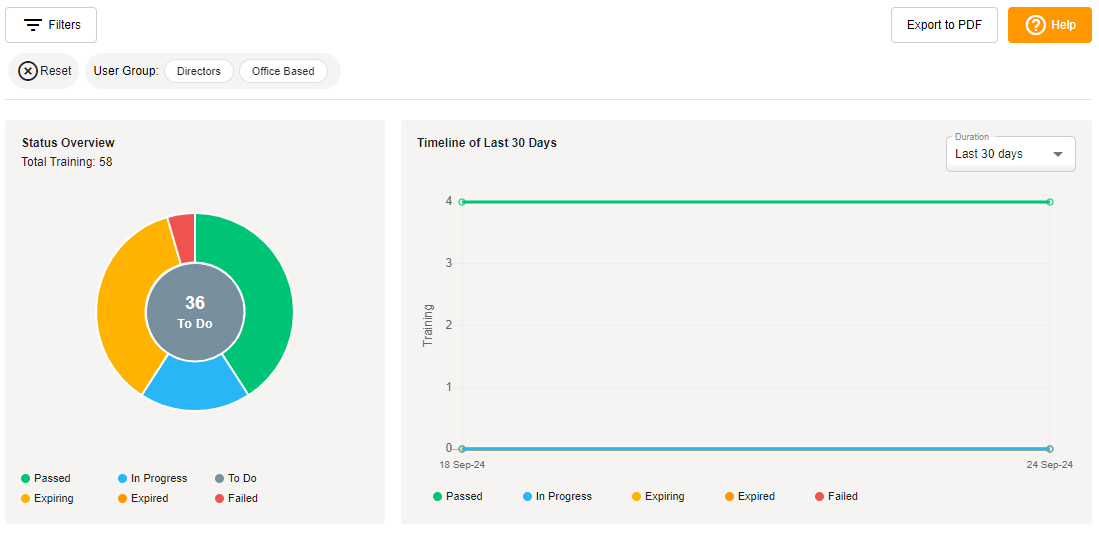The width and height of the screenshot is (1099, 533).
Task: Click the gray To Do donut center
Action: pos(195,312)
